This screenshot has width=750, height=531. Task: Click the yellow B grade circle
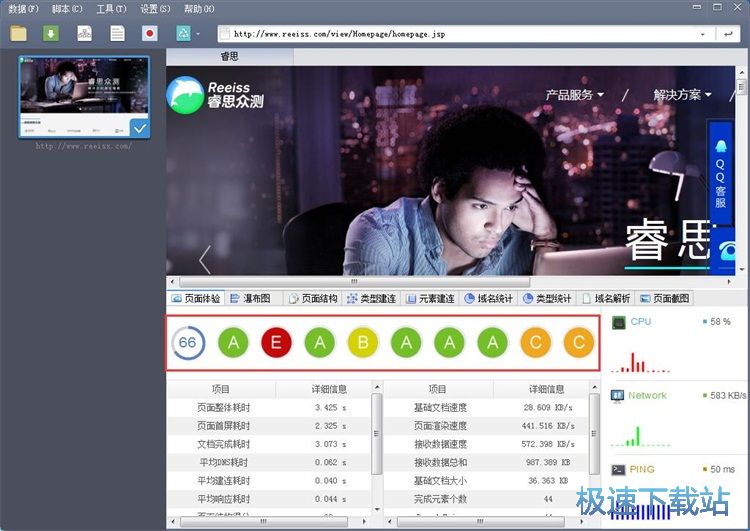363,343
